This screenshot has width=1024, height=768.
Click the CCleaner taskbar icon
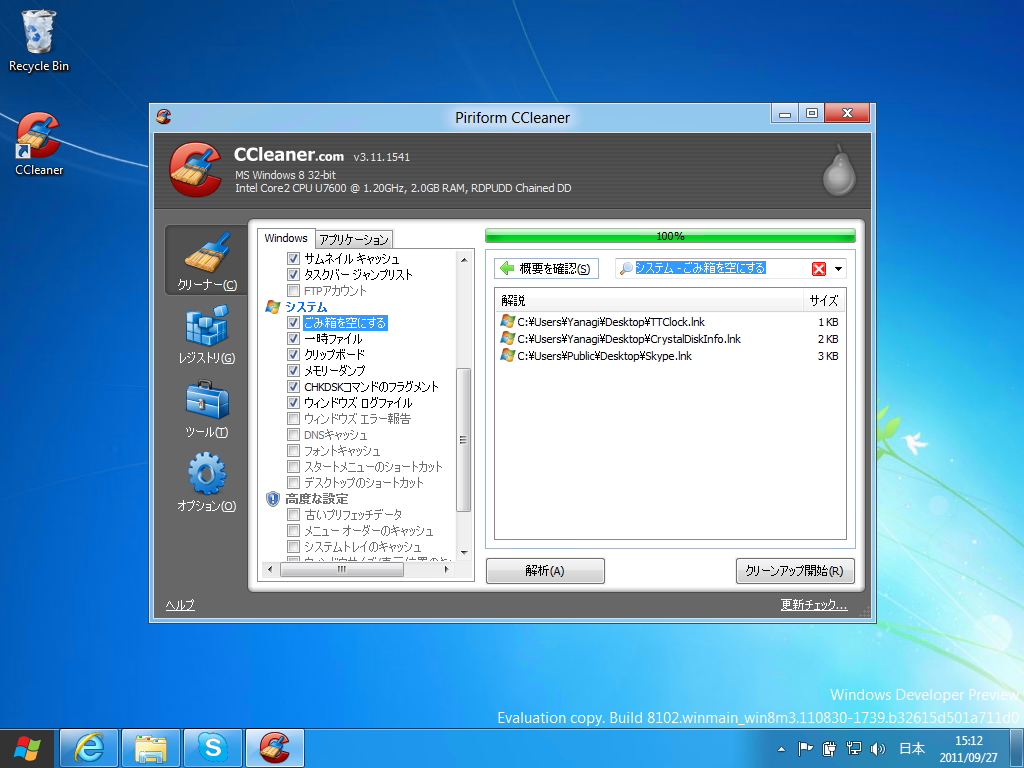[274, 747]
